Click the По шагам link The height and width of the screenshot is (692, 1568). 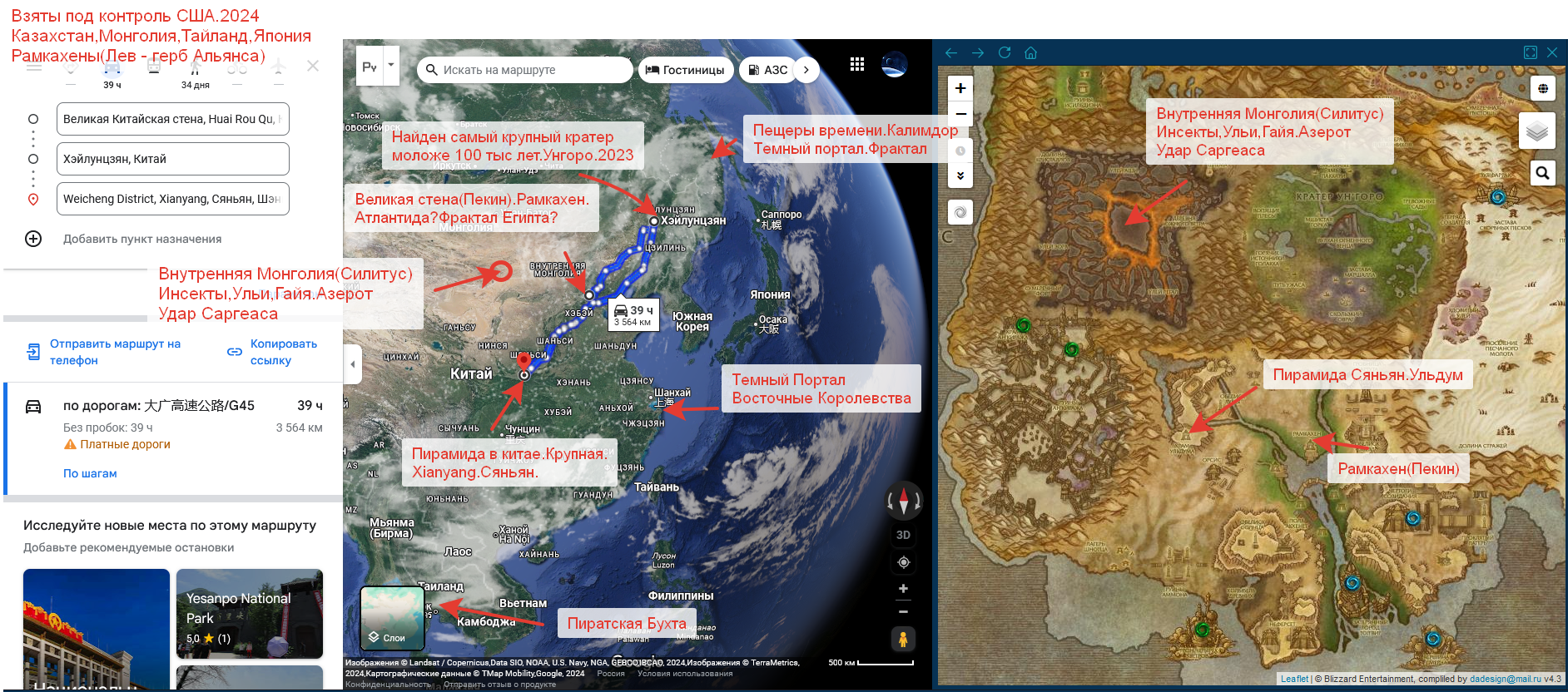pyautogui.click(x=90, y=473)
